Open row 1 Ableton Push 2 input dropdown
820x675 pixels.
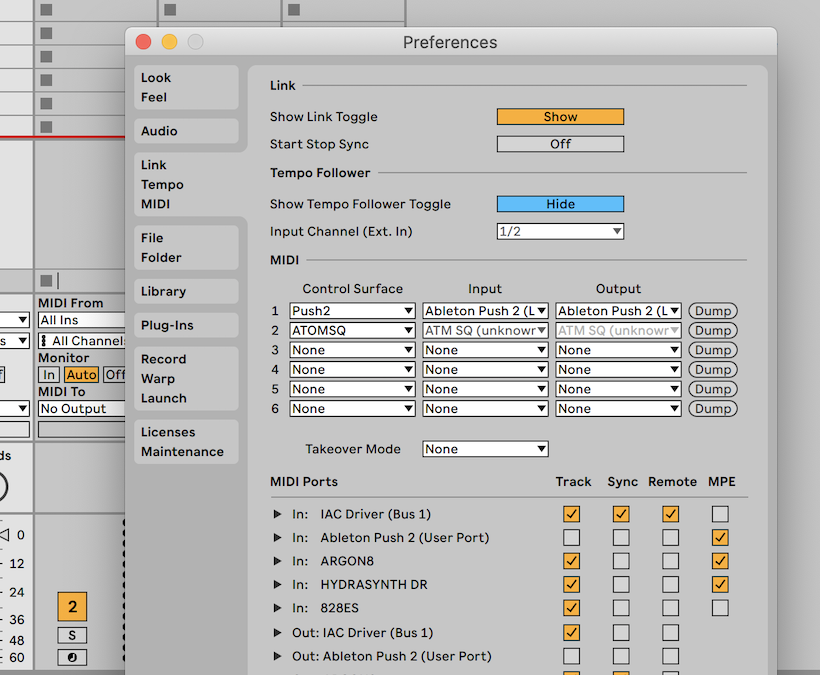pyautogui.click(x=485, y=311)
